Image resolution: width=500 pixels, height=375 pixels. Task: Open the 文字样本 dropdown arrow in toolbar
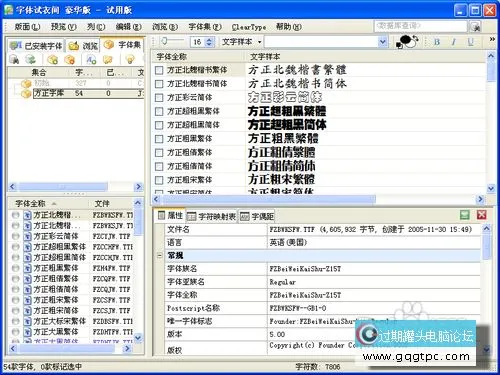click(259, 42)
